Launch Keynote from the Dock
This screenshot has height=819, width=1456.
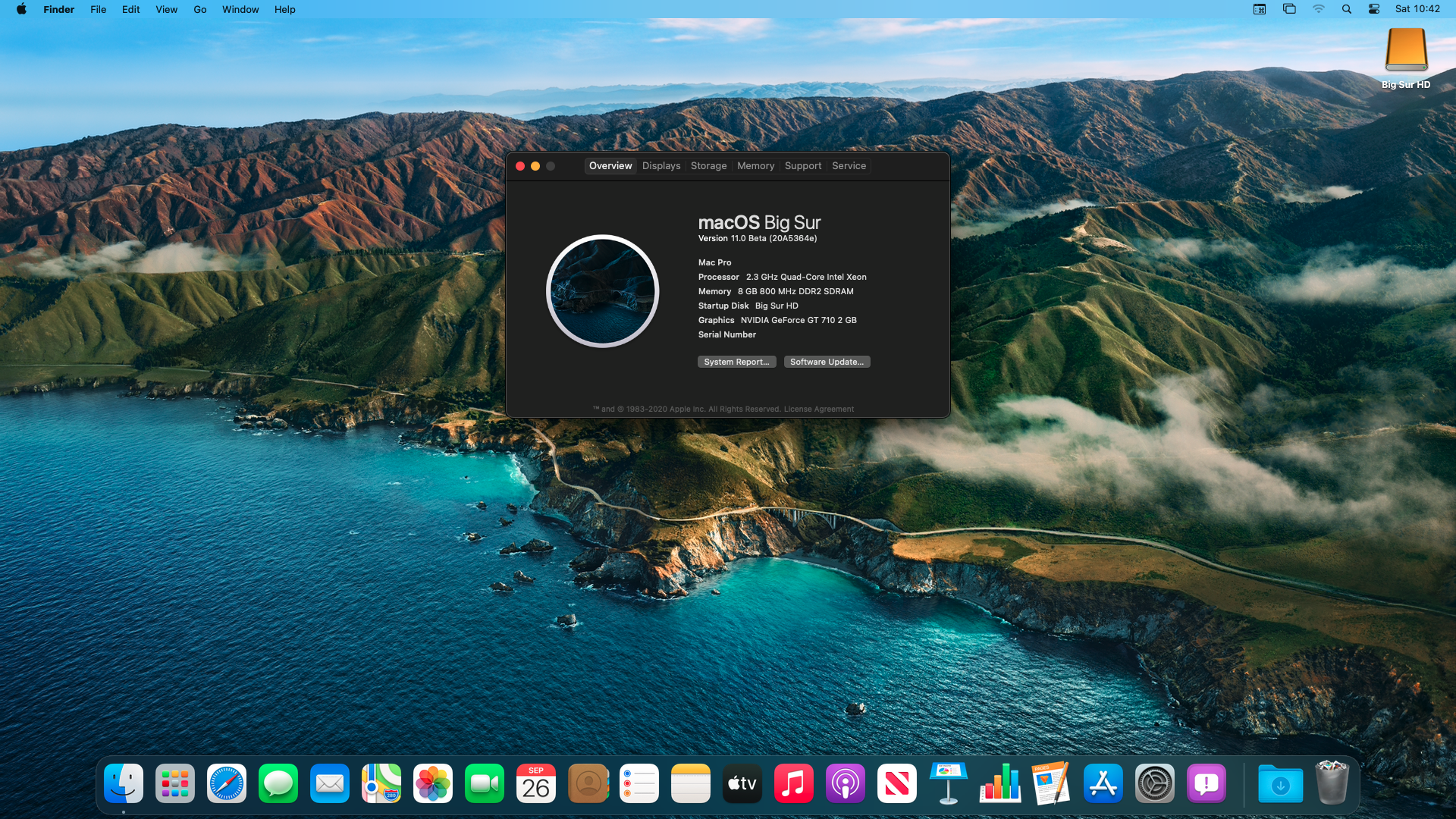click(949, 783)
